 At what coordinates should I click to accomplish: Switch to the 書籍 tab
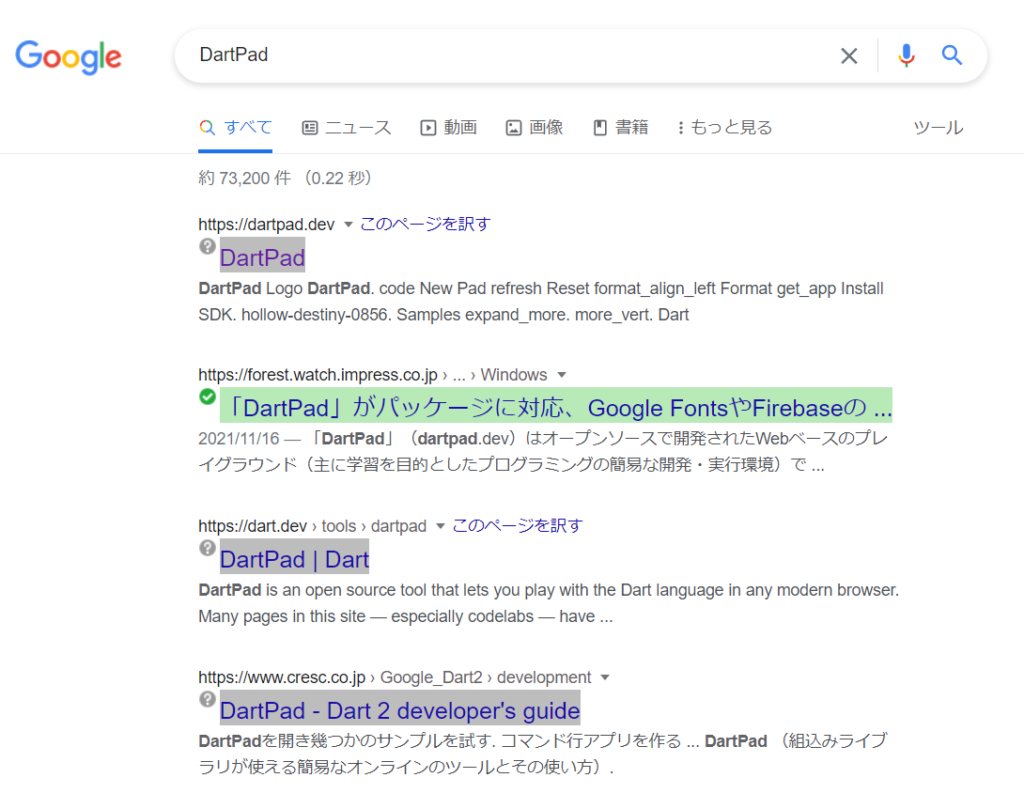[x=620, y=127]
